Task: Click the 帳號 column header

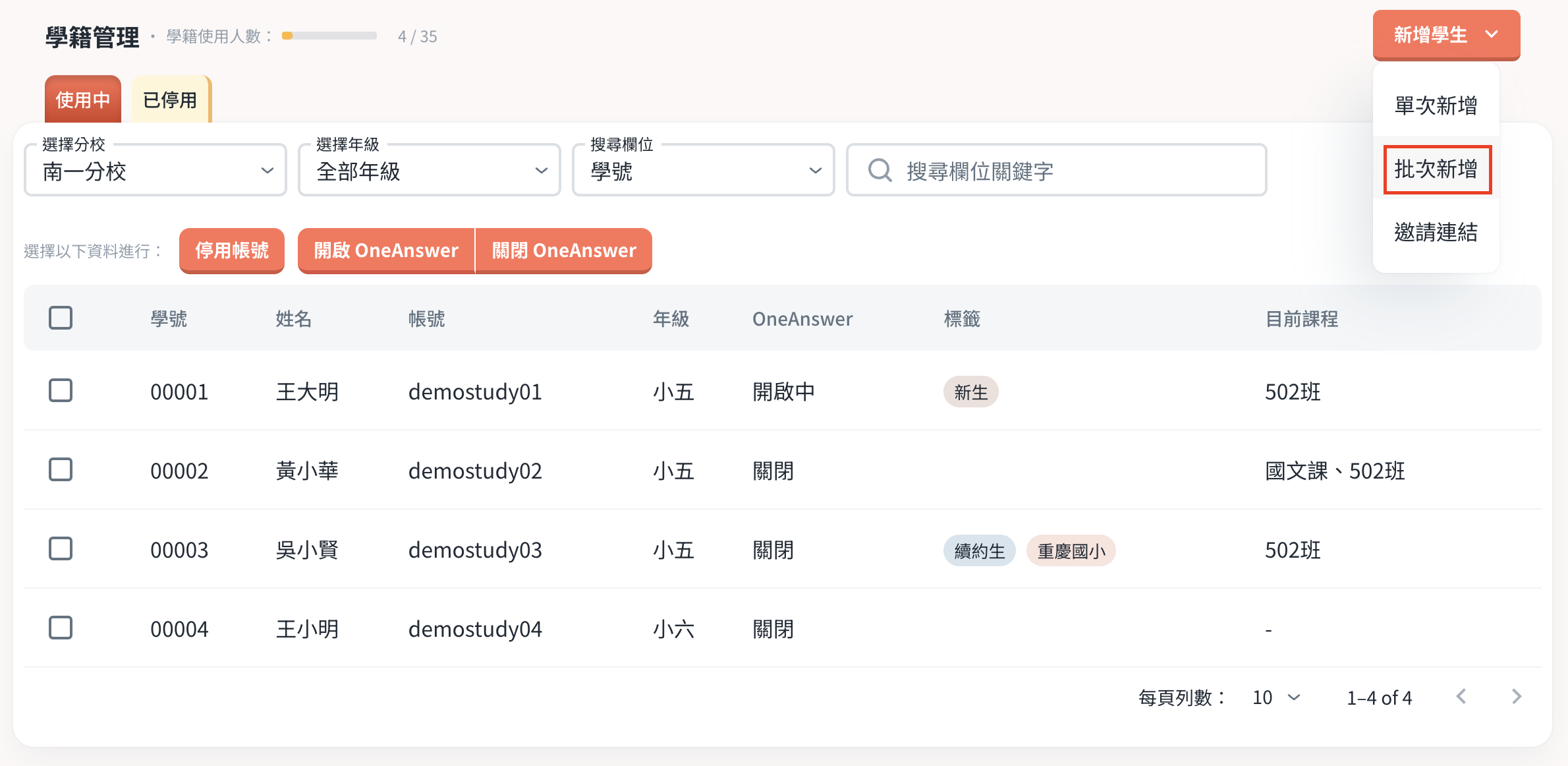Action: point(427,319)
